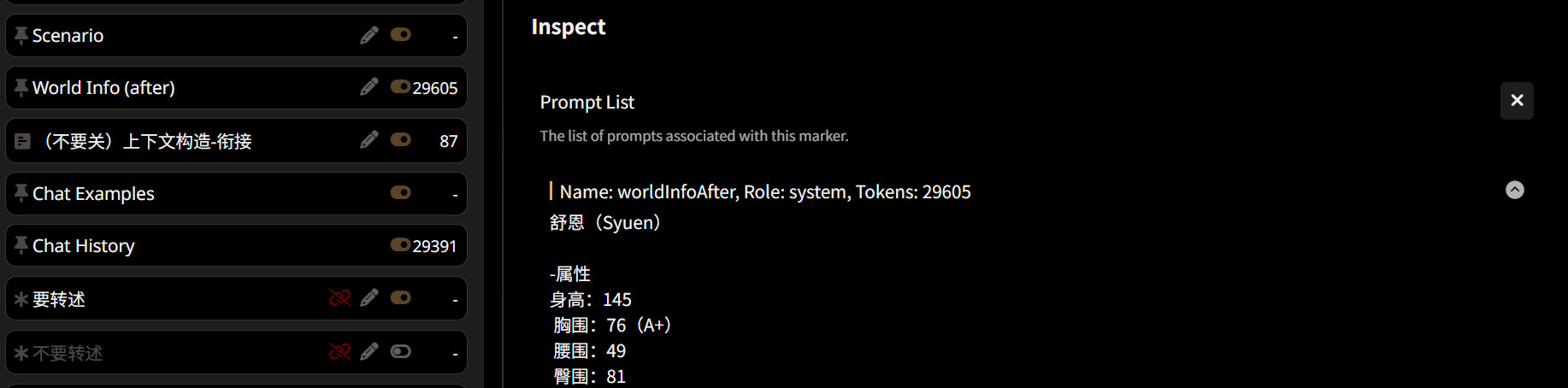Edit the 不要转述 prompt entry

coord(369,352)
